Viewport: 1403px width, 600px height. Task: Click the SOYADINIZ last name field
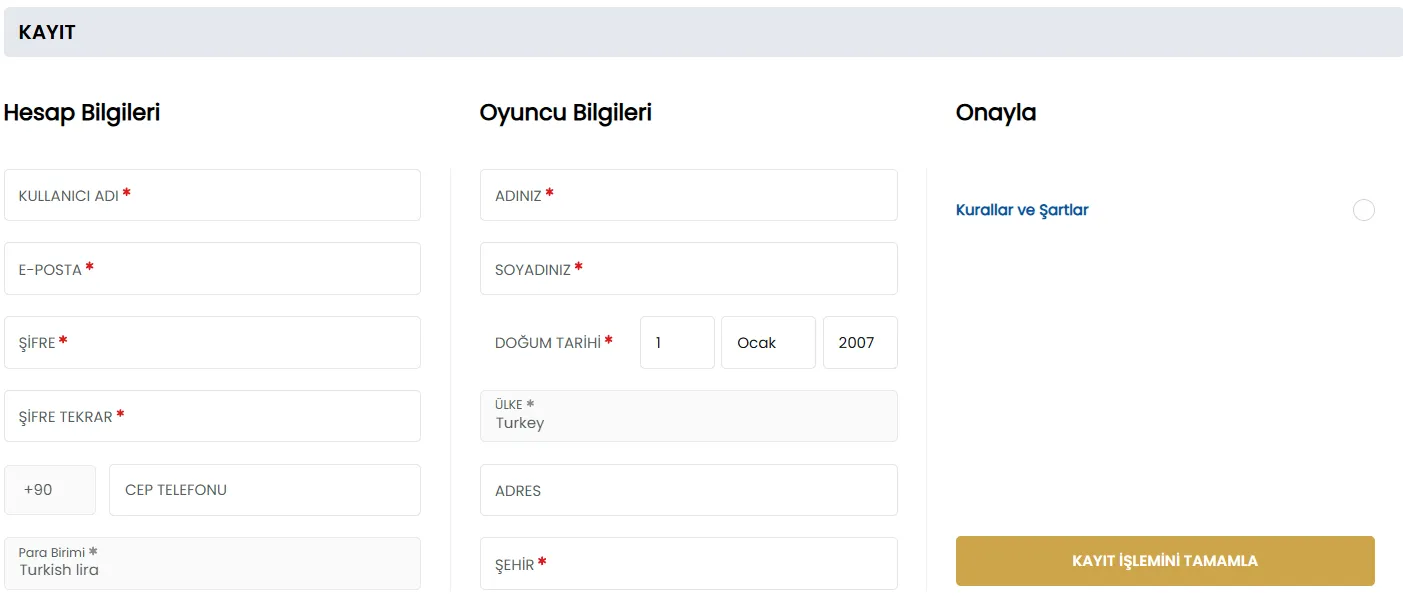point(688,268)
